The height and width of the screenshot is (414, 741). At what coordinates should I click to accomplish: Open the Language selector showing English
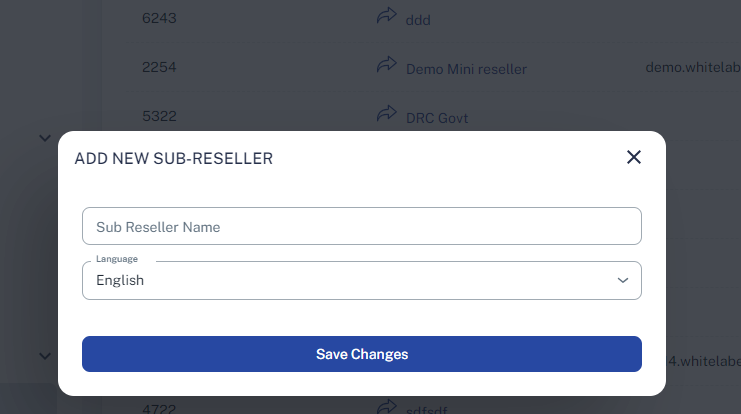pyautogui.click(x=362, y=280)
